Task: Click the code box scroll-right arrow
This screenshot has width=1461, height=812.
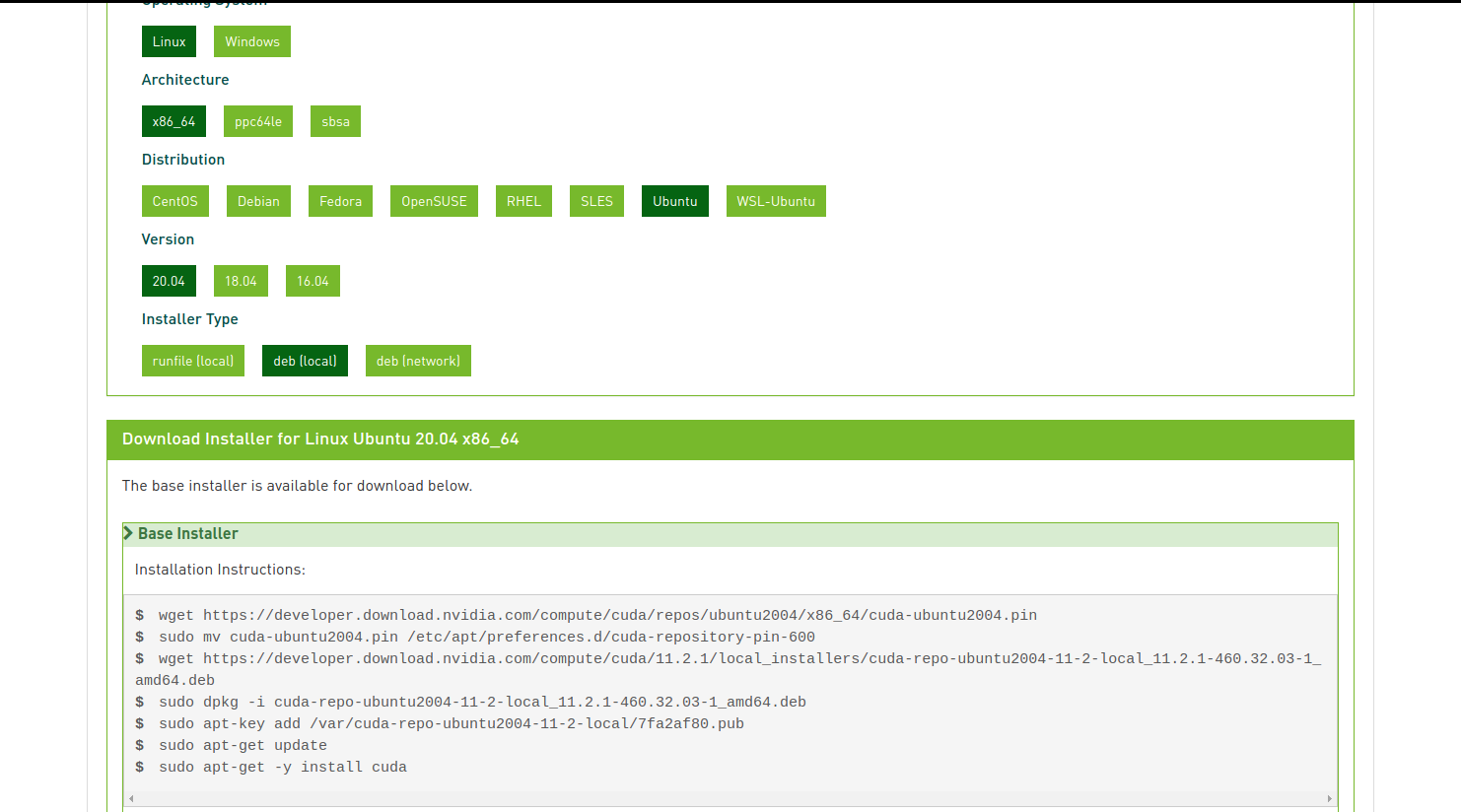Action: click(x=1329, y=799)
